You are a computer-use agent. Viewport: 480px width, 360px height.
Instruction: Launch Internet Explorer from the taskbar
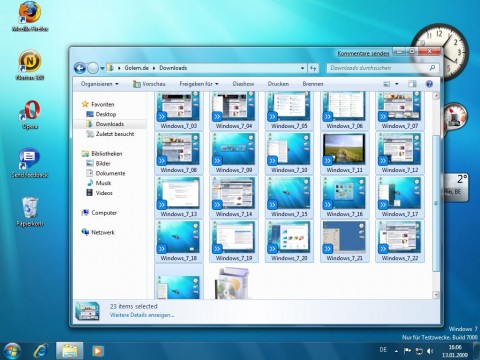pyautogui.click(x=41, y=351)
